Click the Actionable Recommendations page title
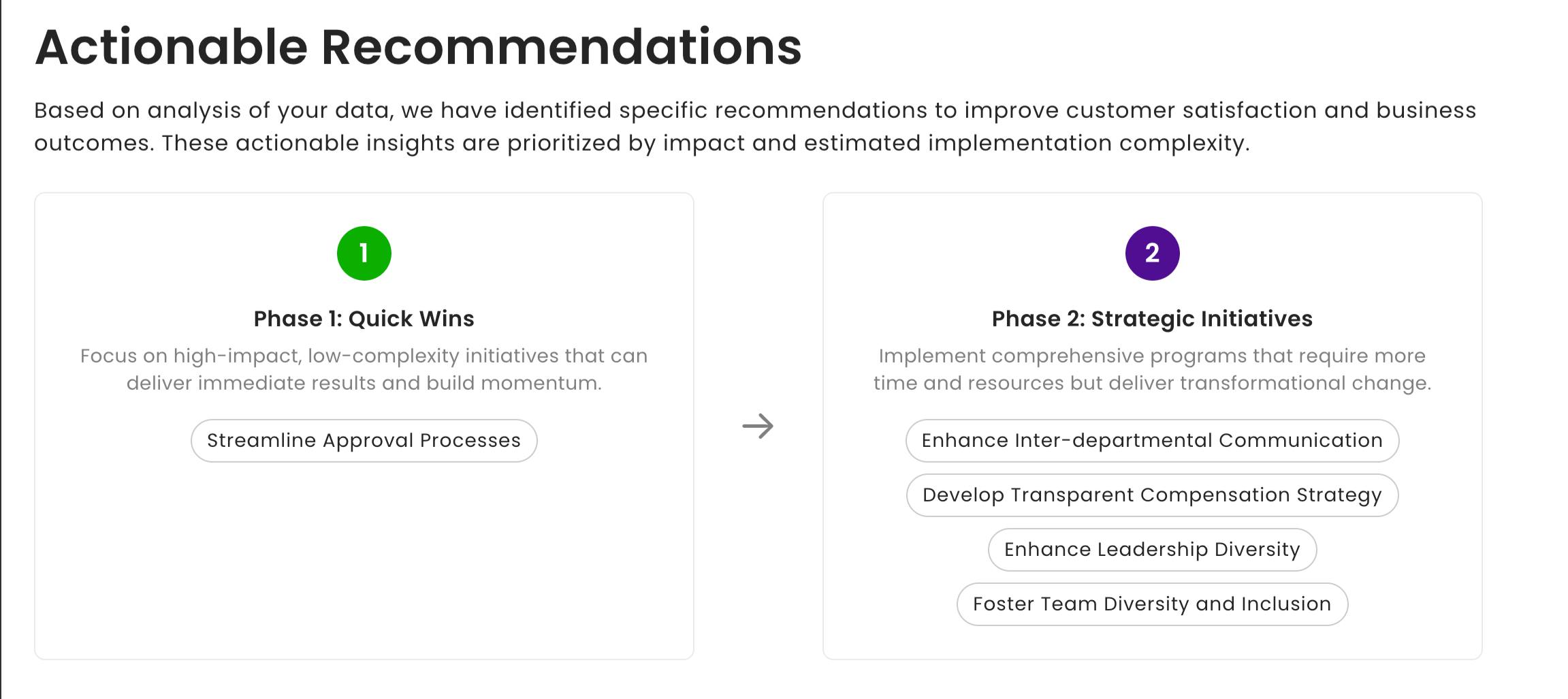 coord(418,48)
